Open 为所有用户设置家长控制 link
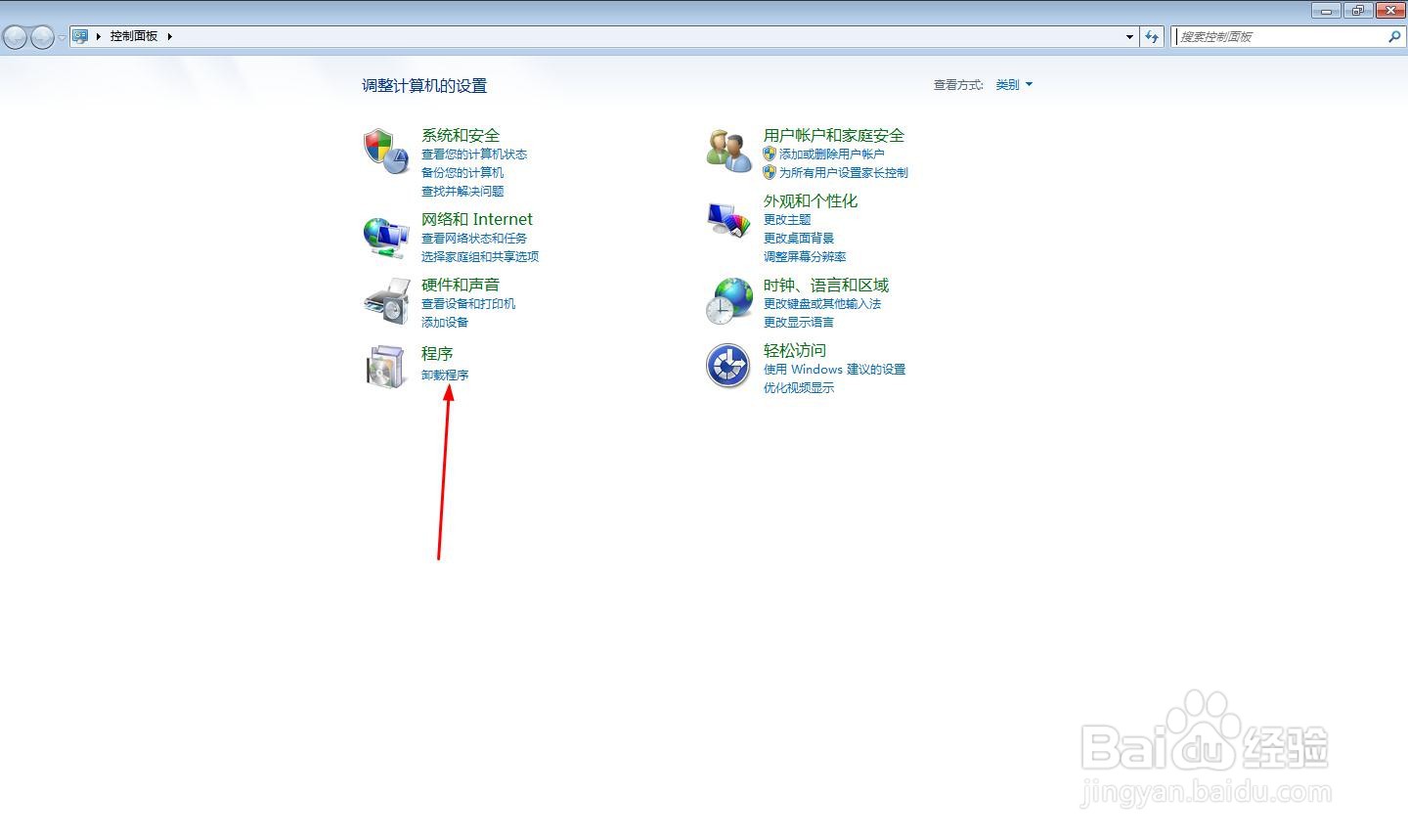This screenshot has width=1408, height=840. point(844,173)
